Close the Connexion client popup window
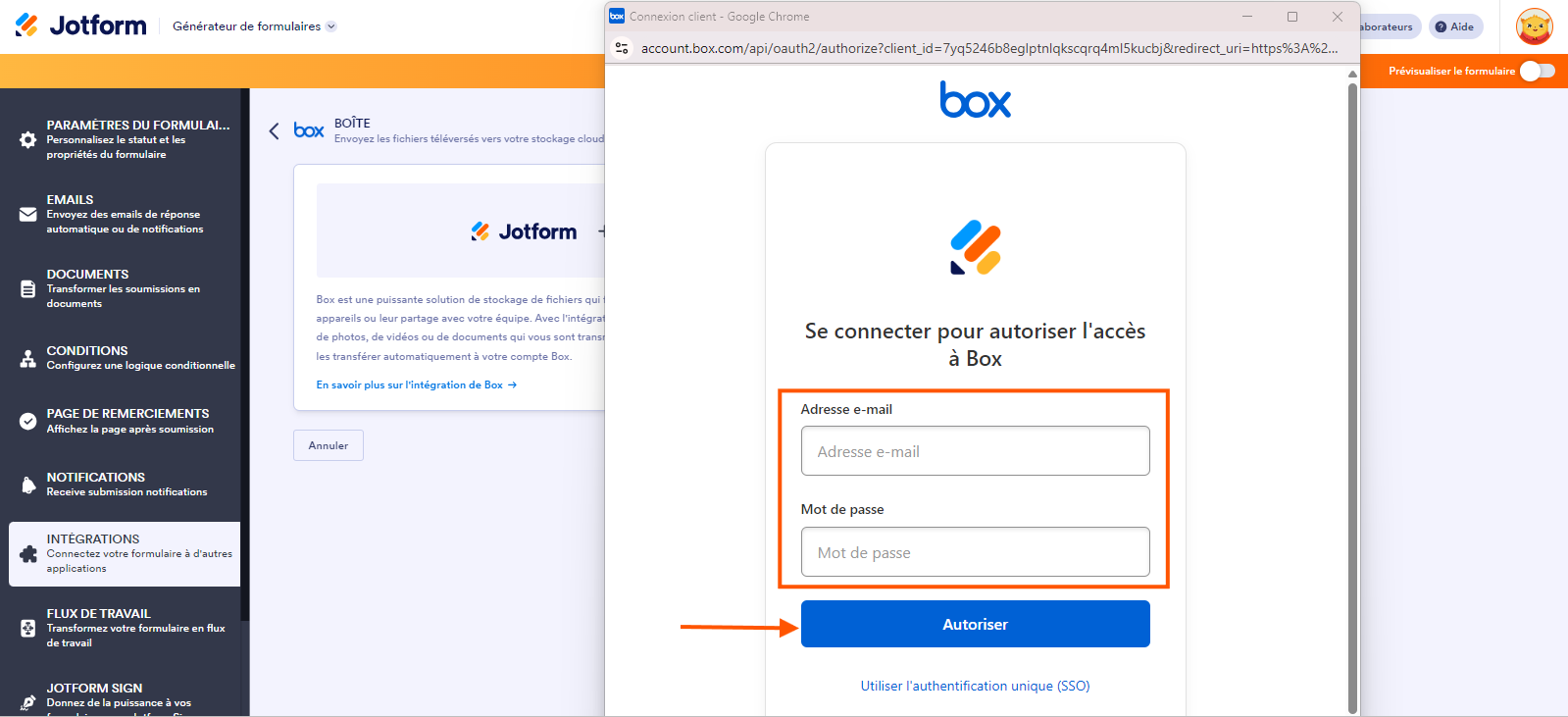Image resolution: width=1568 pixels, height=717 pixels. pyautogui.click(x=1338, y=17)
